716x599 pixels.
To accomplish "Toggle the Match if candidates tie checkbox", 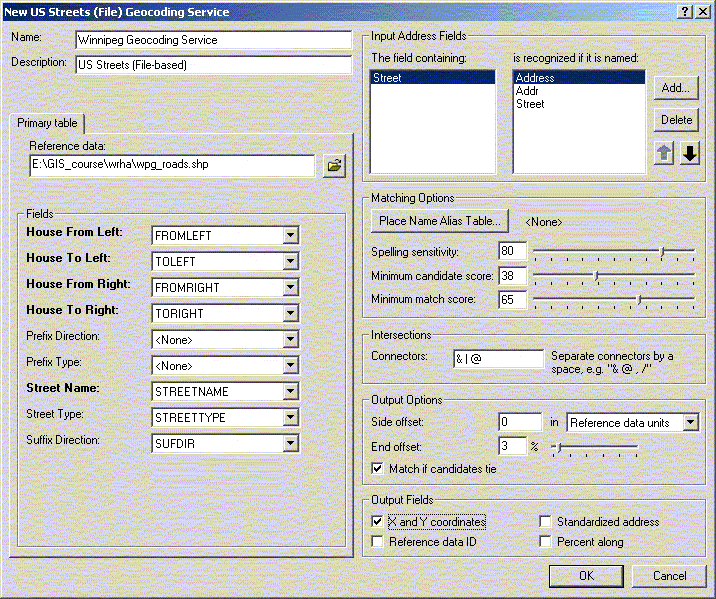I will [x=377, y=468].
